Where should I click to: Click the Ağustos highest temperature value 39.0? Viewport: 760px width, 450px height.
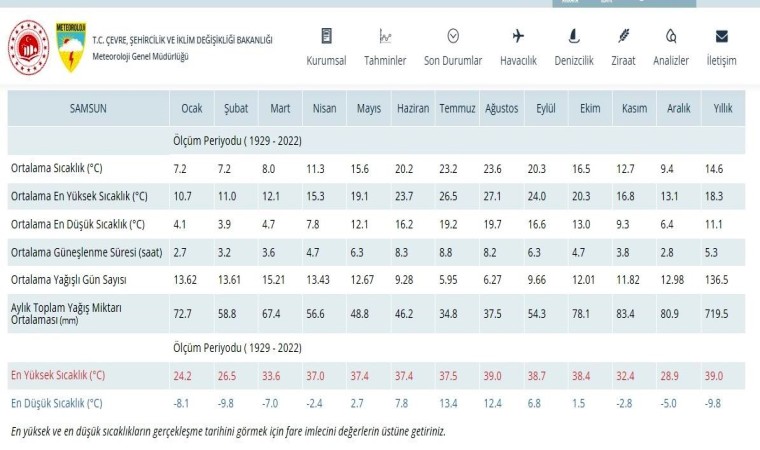click(494, 375)
